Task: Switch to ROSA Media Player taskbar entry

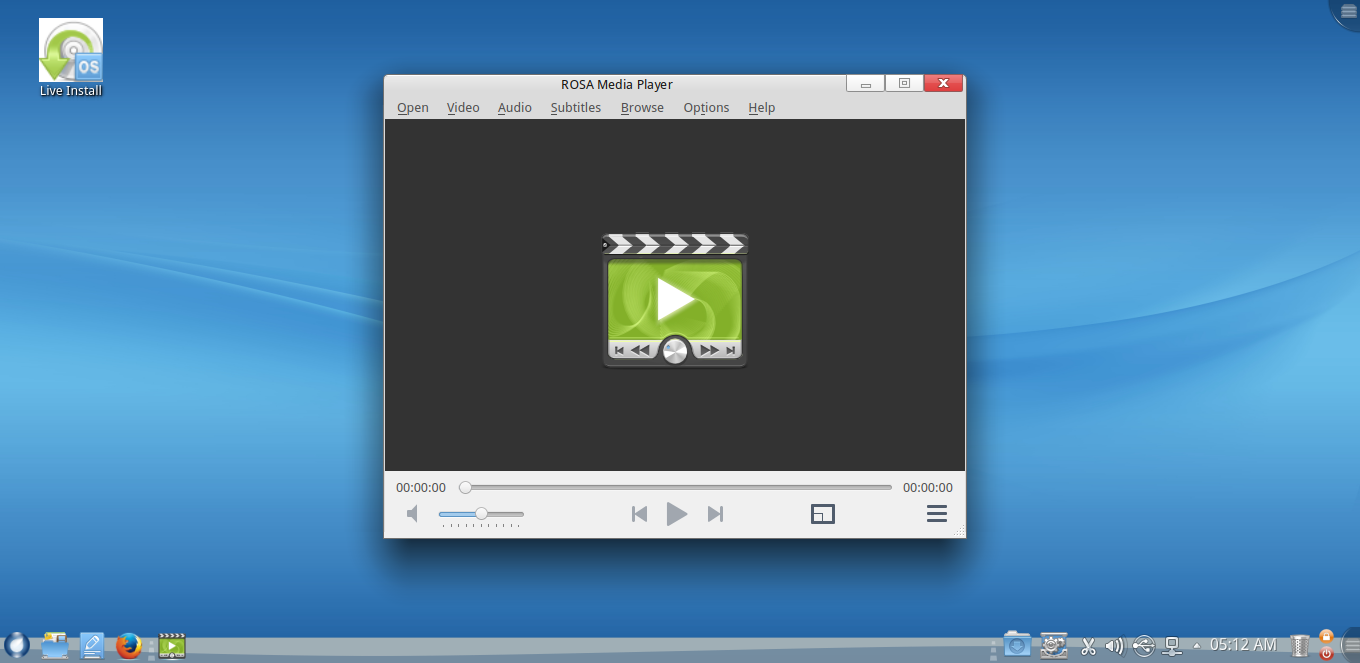Action: point(172,646)
